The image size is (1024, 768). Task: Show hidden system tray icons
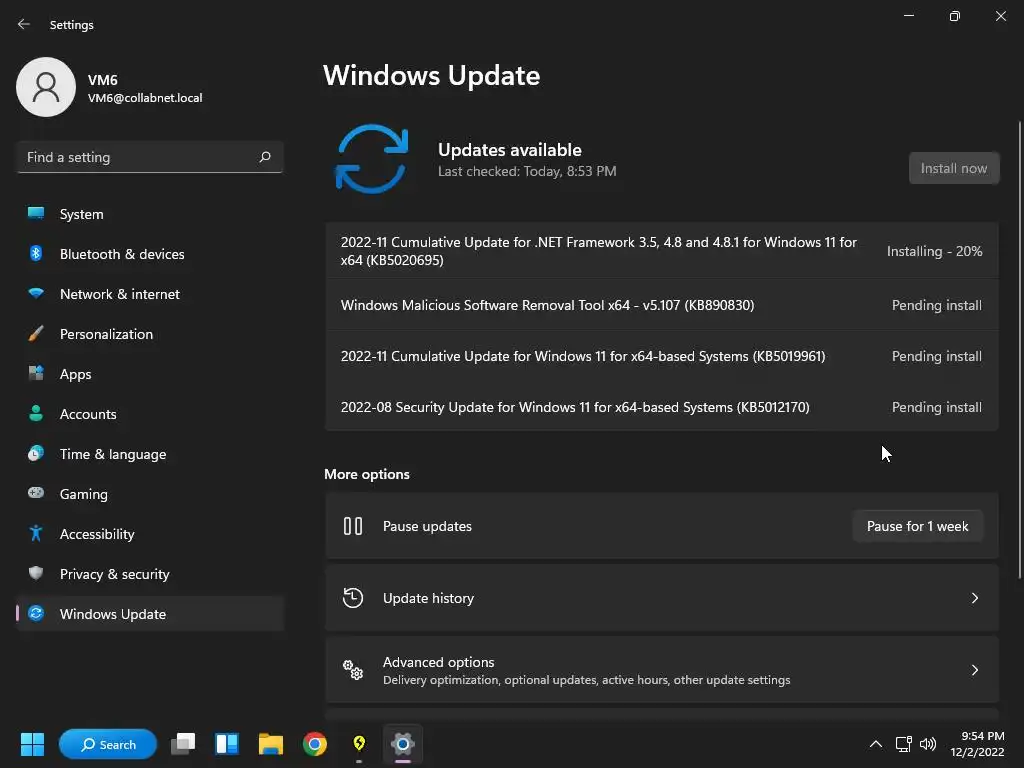[x=876, y=744]
